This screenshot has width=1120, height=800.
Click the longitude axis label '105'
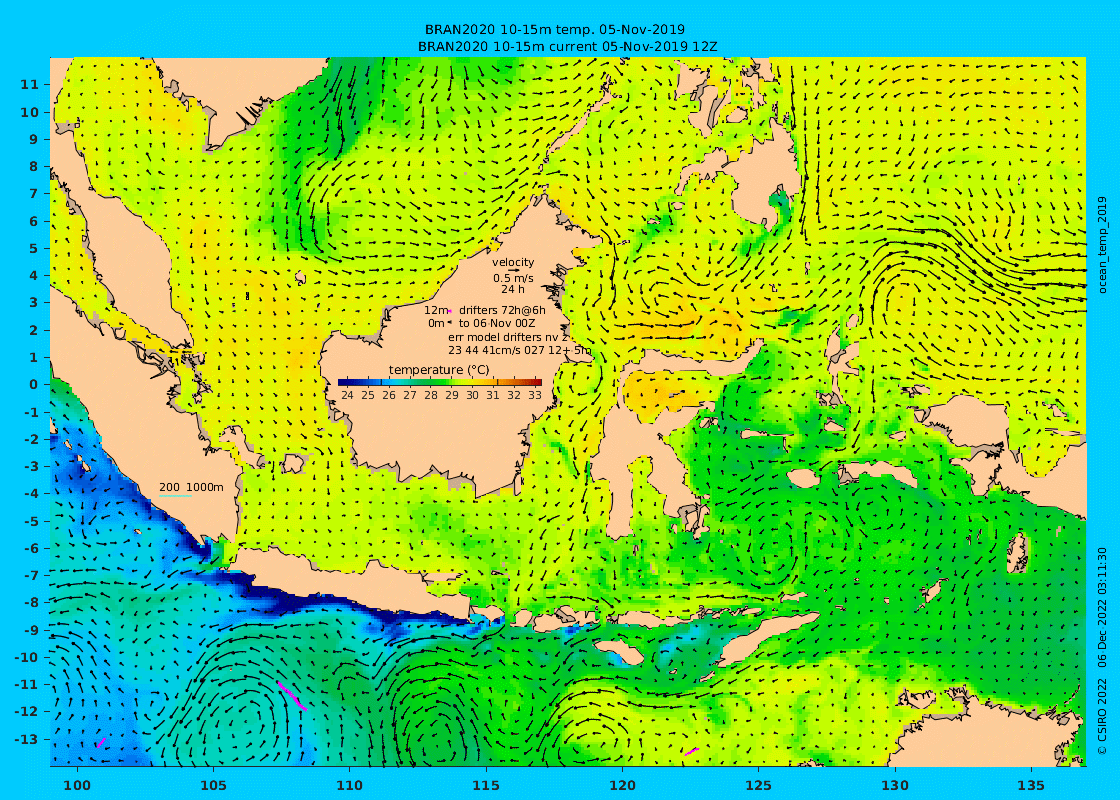[x=213, y=785]
